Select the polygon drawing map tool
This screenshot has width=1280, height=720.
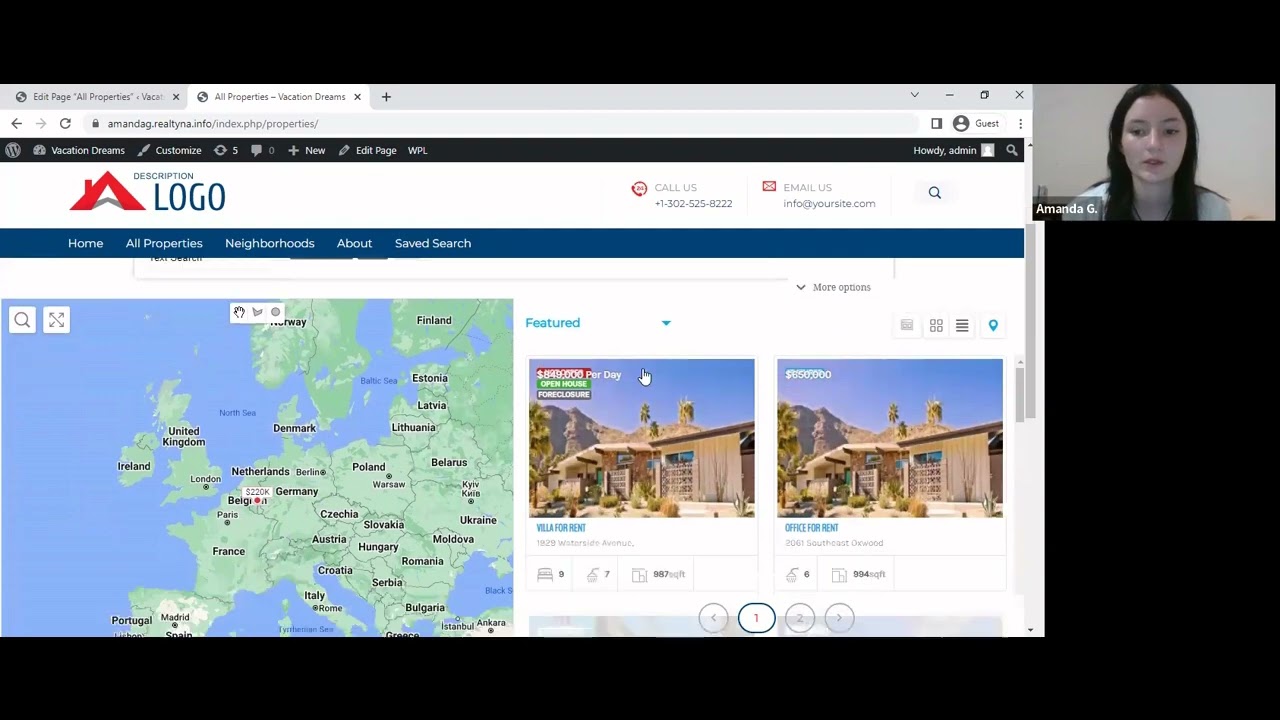(x=257, y=312)
